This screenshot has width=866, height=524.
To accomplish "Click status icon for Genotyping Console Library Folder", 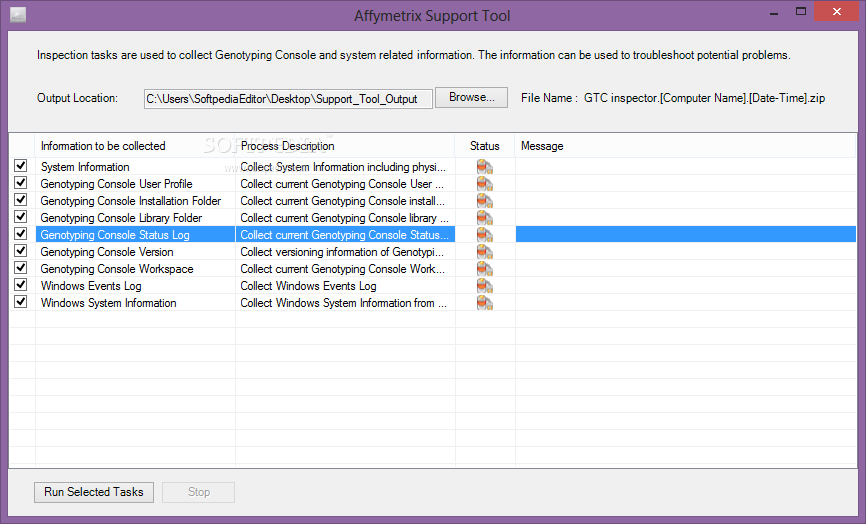I will point(484,218).
